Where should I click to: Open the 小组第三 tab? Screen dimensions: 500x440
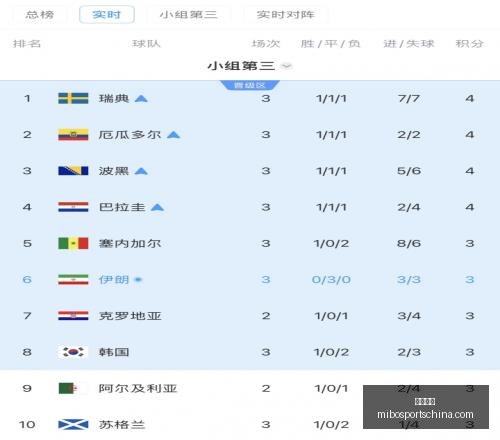tap(189, 15)
